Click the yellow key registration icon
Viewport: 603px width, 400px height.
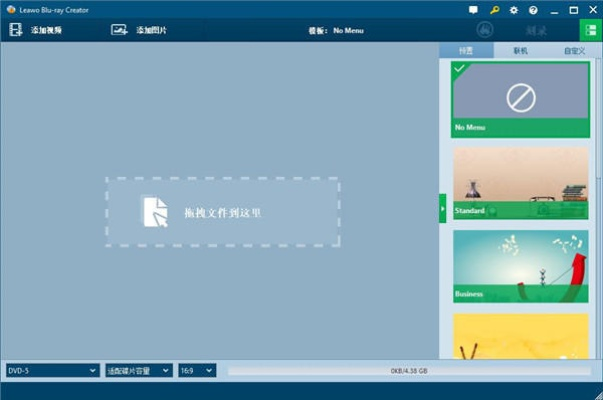494,9
